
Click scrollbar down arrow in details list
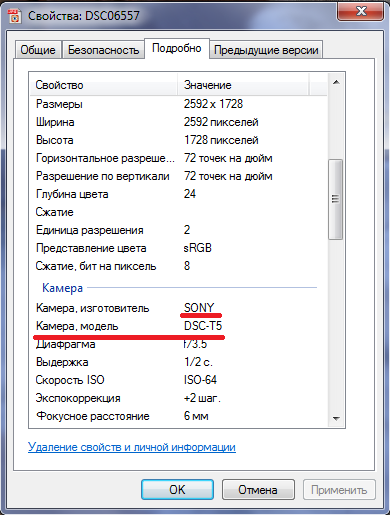coord(336,418)
